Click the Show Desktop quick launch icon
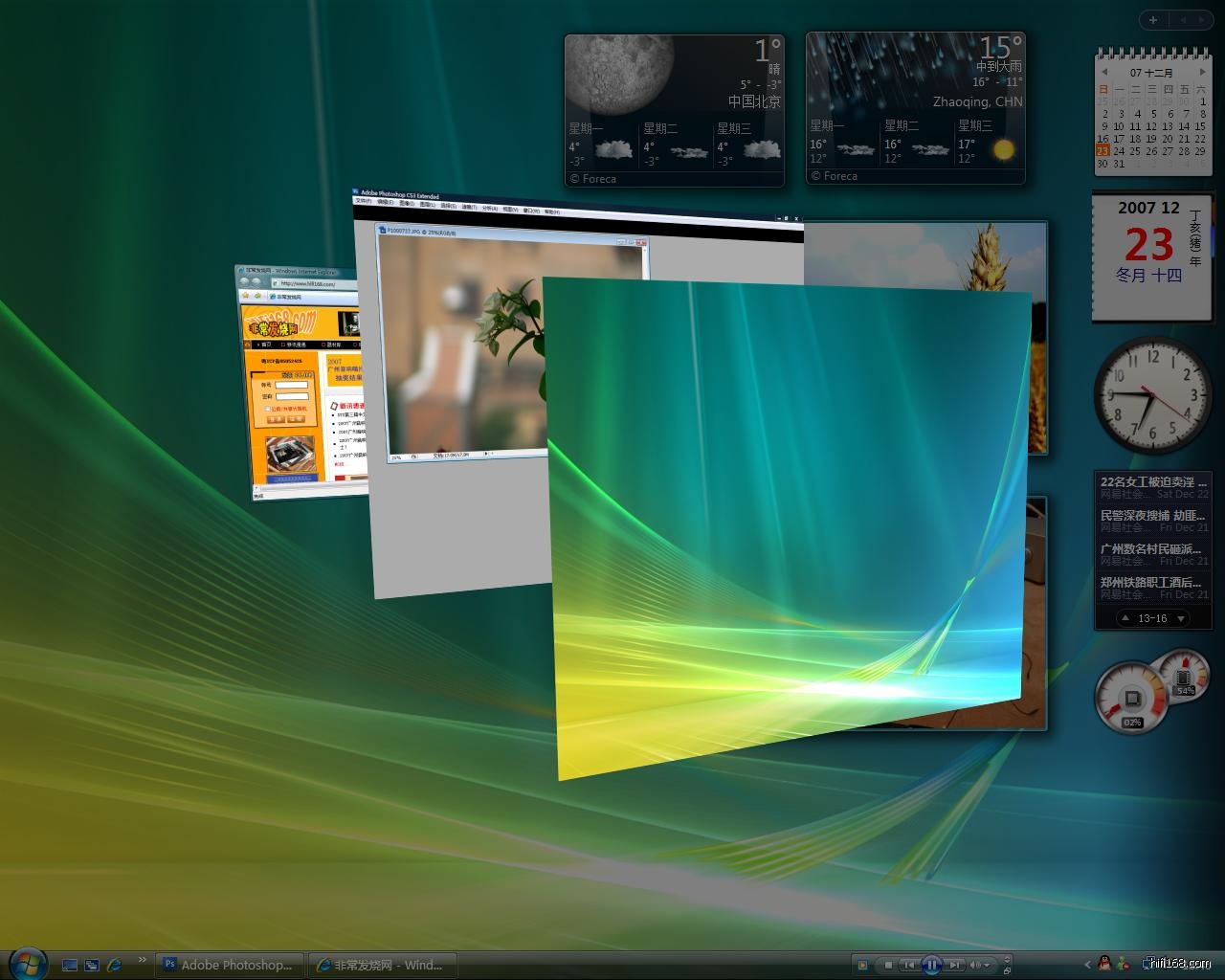The image size is (1225, 980). pos(69,965)
